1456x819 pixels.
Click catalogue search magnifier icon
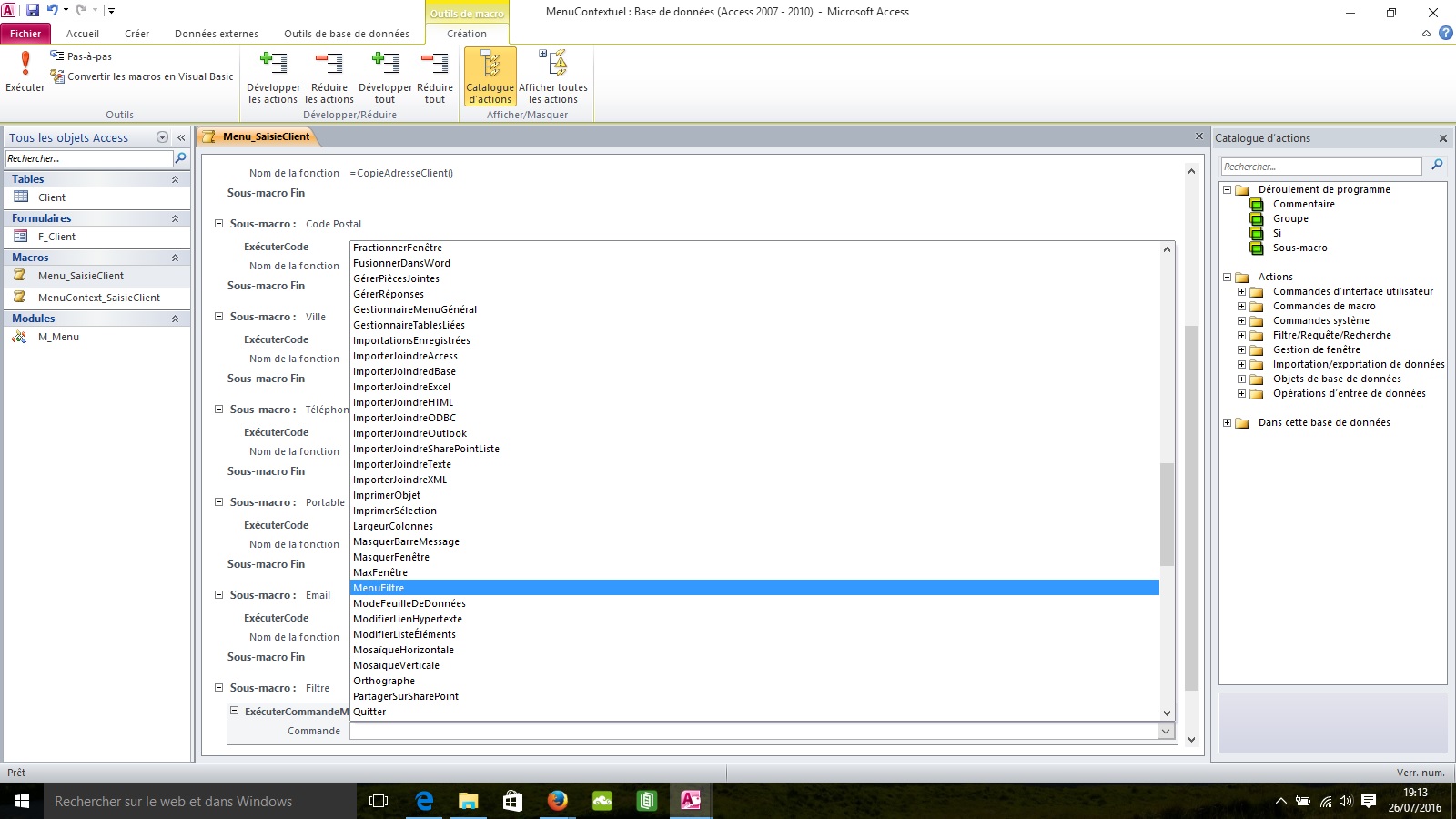1437,165
